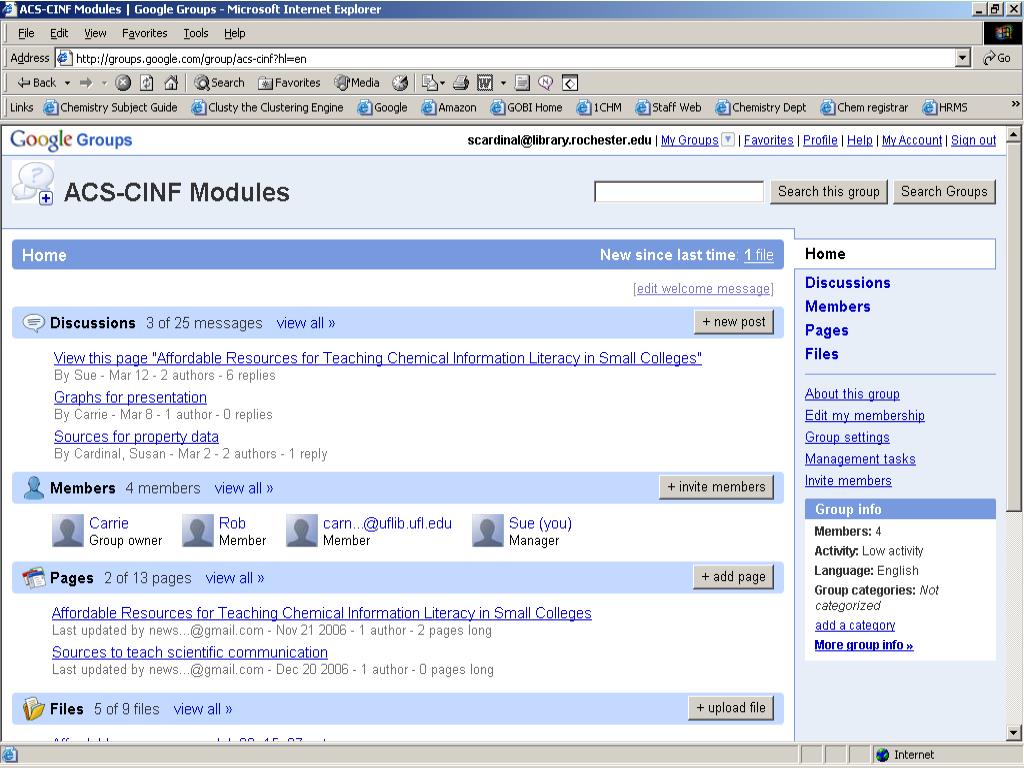Screen dimensions: 1024x768
Task: Open the Chem registrar favorite
Action: 865,108
